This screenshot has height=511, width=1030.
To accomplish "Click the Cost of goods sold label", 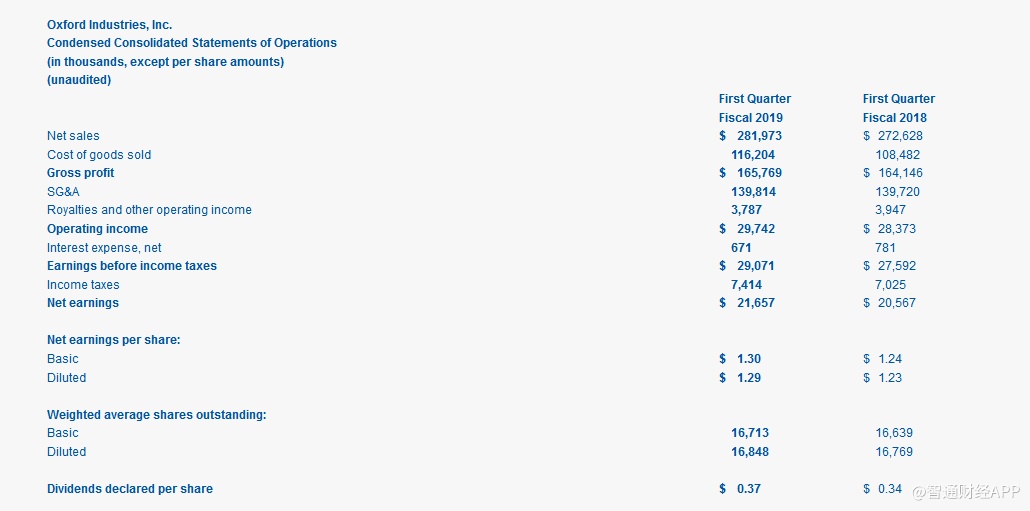I will (x=99, y=155).
